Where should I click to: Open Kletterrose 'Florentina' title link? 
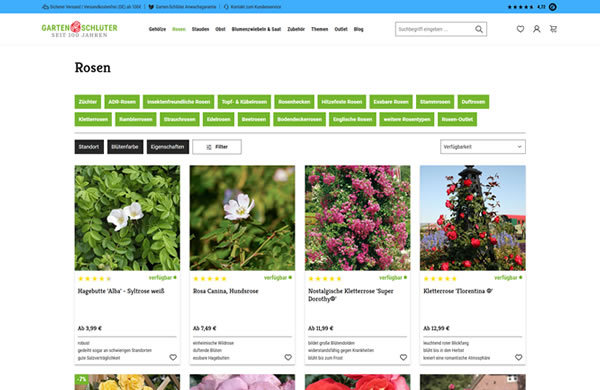(458, 291)
